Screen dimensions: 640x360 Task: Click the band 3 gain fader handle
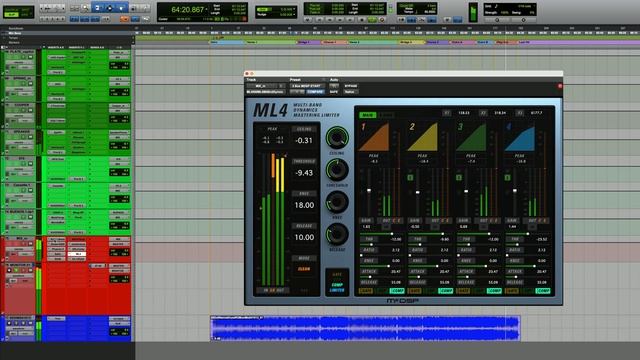coord(466,191)
